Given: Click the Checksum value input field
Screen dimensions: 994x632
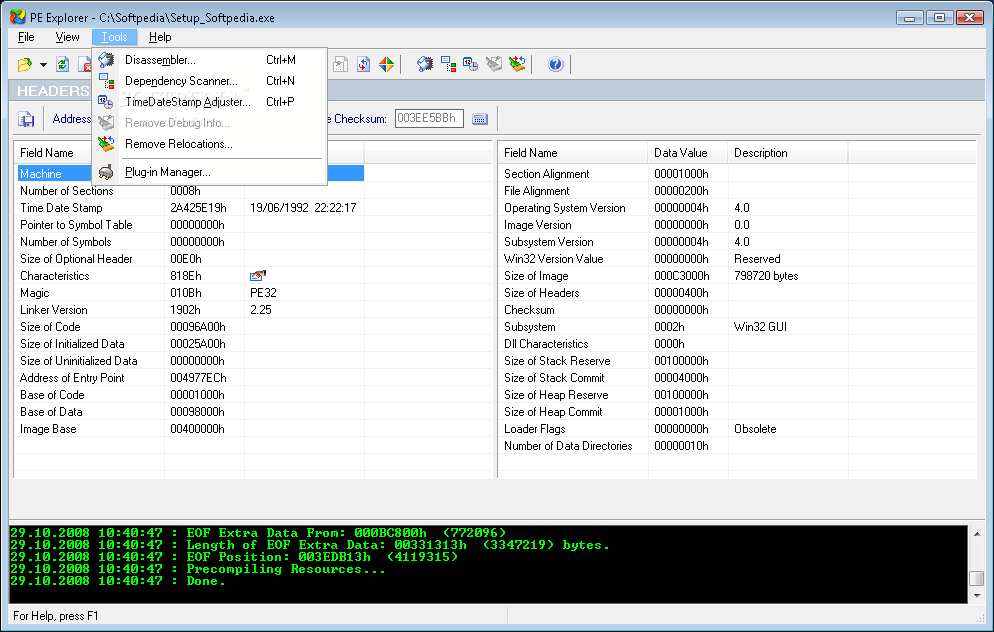Looking at the screenshot, I should click(429, 119).
